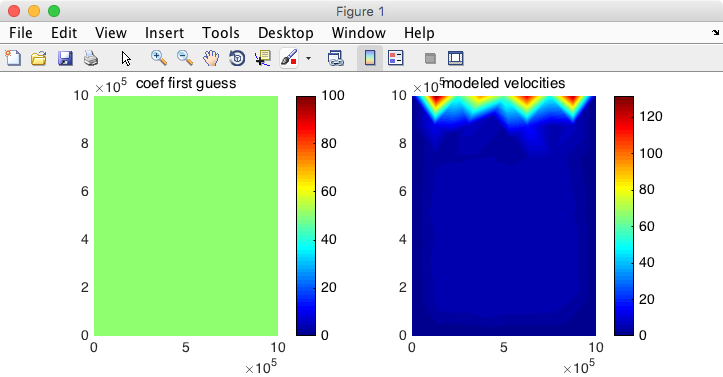723x377 pixels.
Task: Open the Brush color dropdown arrow
Action: click(308, 59)
